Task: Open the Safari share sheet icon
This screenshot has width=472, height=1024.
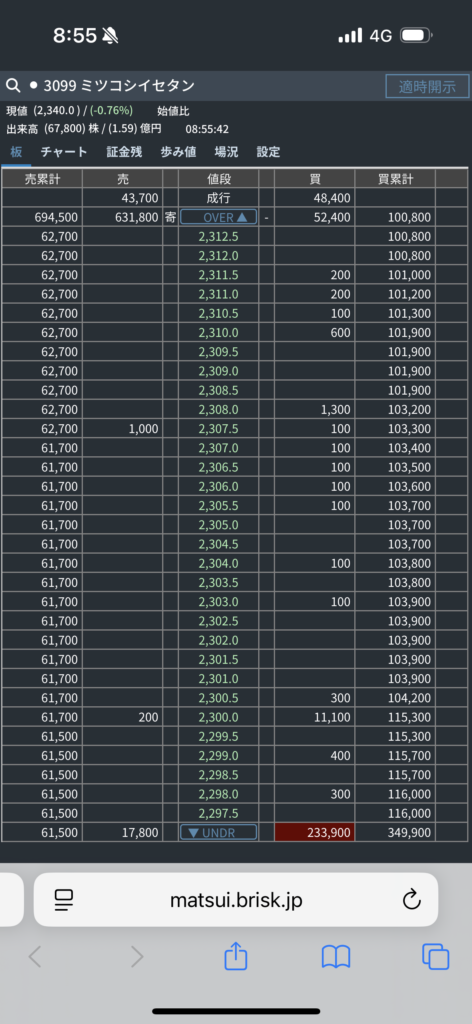Action: point(236,957)
